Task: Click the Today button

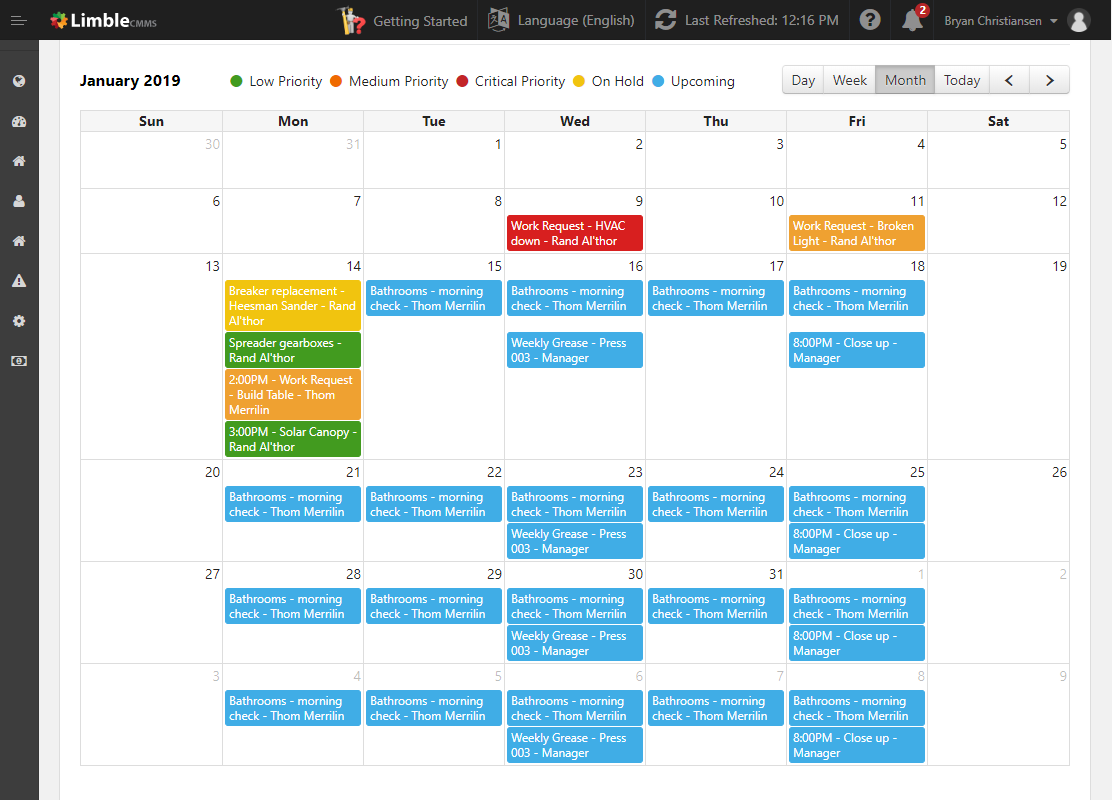Action: 962,80
